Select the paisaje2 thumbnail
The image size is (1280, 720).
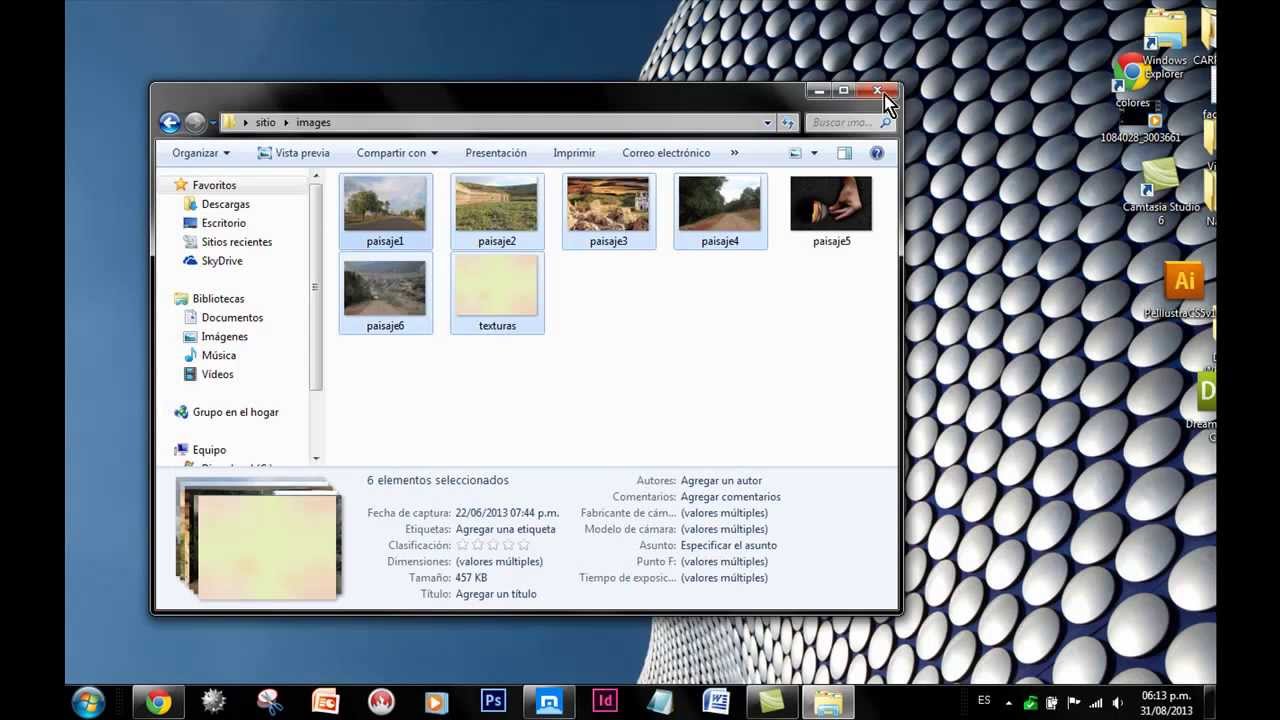click(x=497, y=211)
